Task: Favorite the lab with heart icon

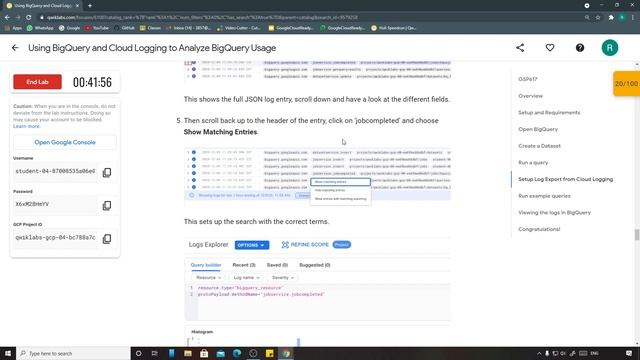Action: point(550,48)
